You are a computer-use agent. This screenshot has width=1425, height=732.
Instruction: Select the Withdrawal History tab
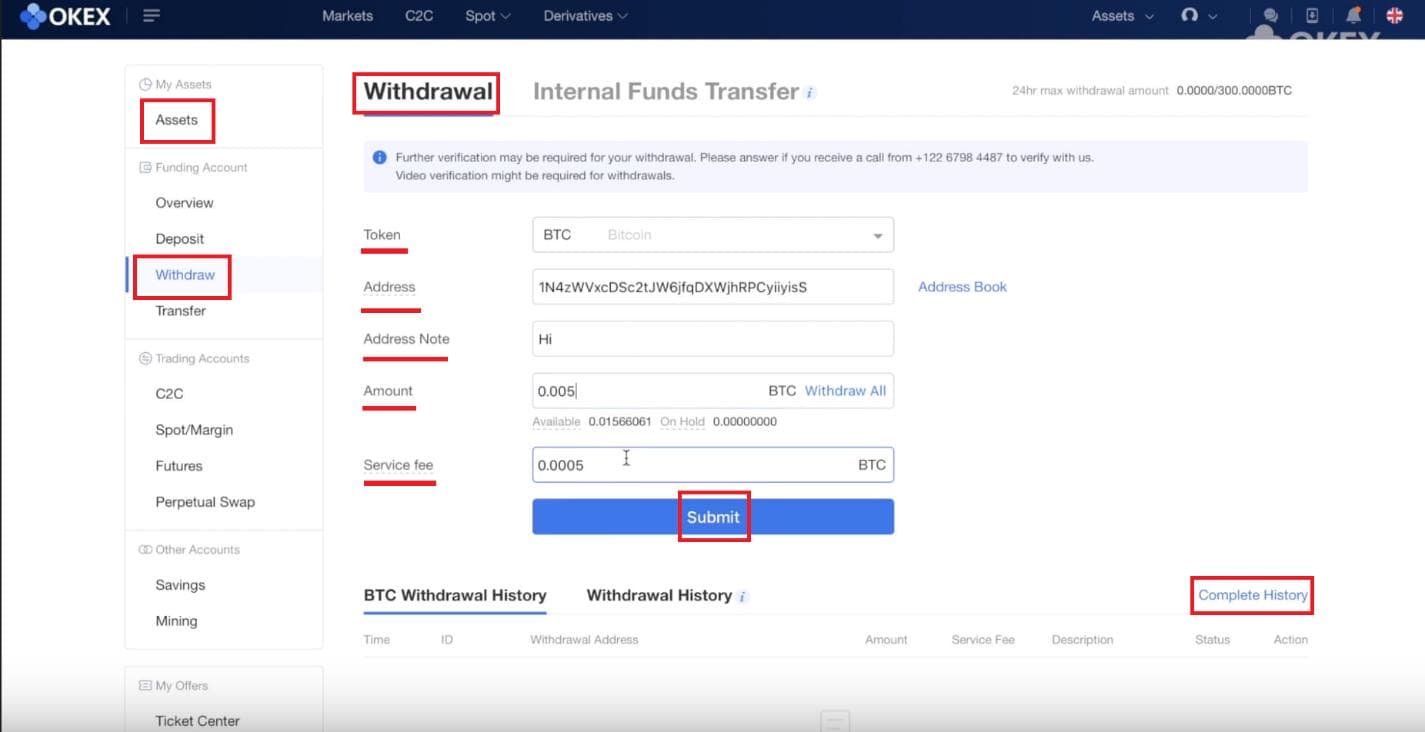click(659, 595)
